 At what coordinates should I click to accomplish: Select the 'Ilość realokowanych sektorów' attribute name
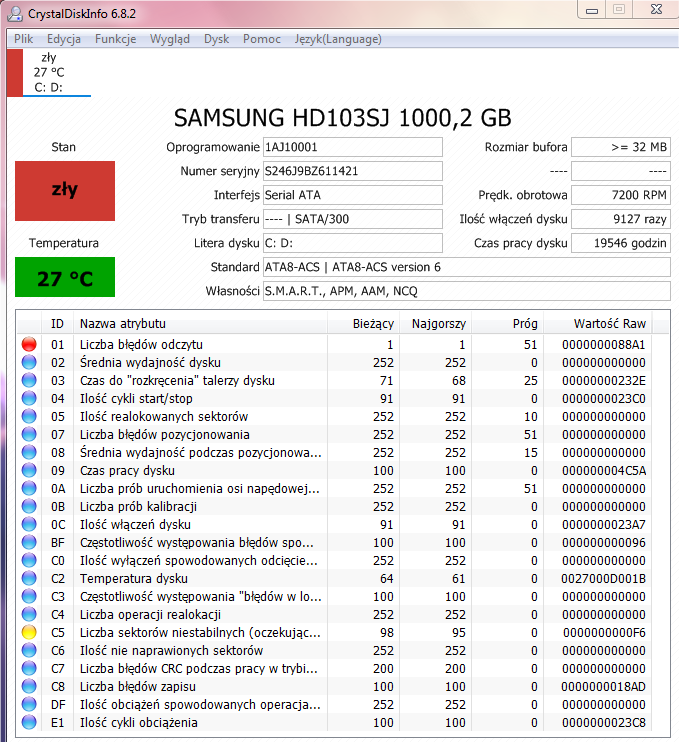164,416
